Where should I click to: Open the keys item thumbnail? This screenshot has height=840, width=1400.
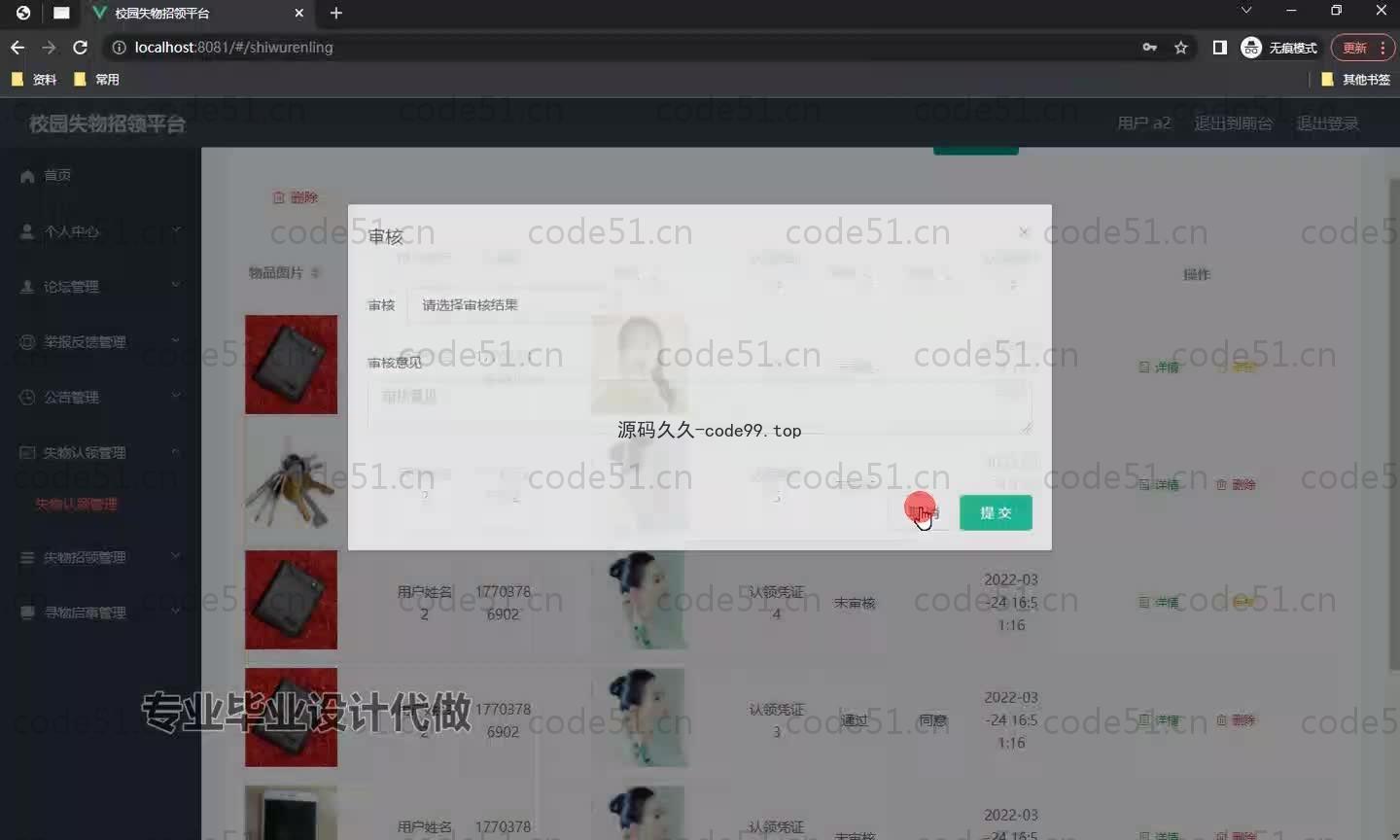point(291,482)
